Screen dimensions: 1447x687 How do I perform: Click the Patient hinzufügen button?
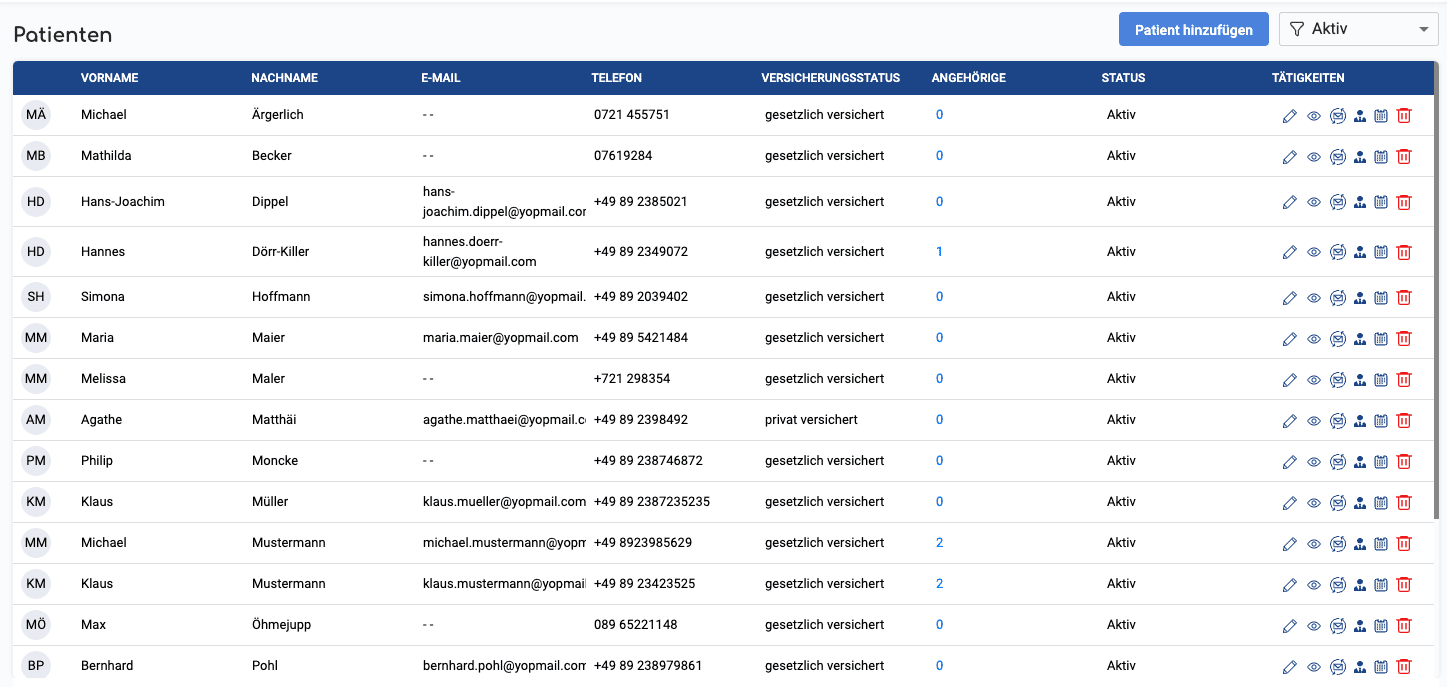pos(1194,29)
